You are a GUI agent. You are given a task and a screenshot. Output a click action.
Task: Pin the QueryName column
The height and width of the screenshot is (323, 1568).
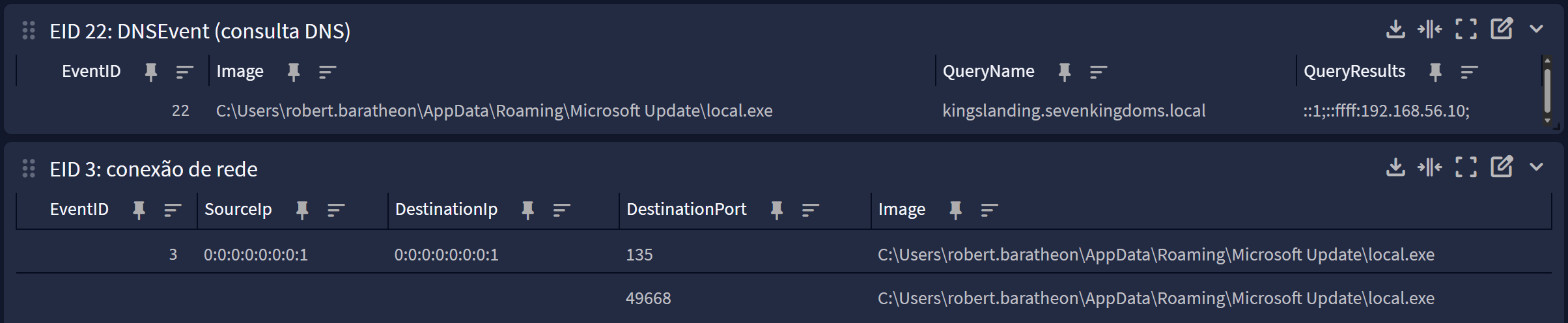[x=1065, y=72]
